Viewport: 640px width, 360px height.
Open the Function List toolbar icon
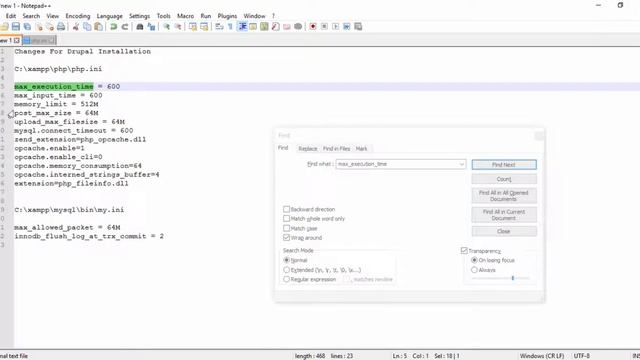276,27
